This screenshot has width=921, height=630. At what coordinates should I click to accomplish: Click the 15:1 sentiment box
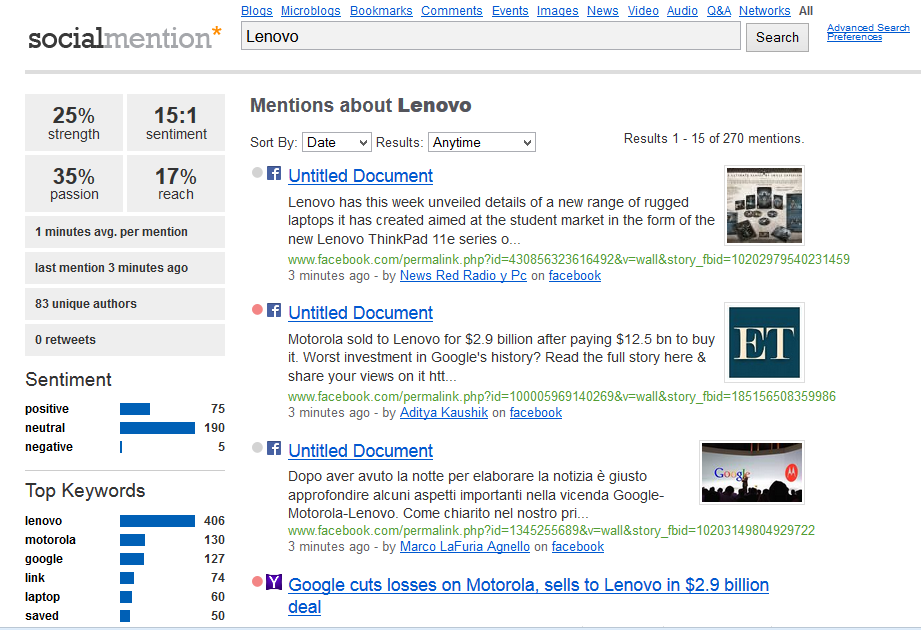click(176, 123)
